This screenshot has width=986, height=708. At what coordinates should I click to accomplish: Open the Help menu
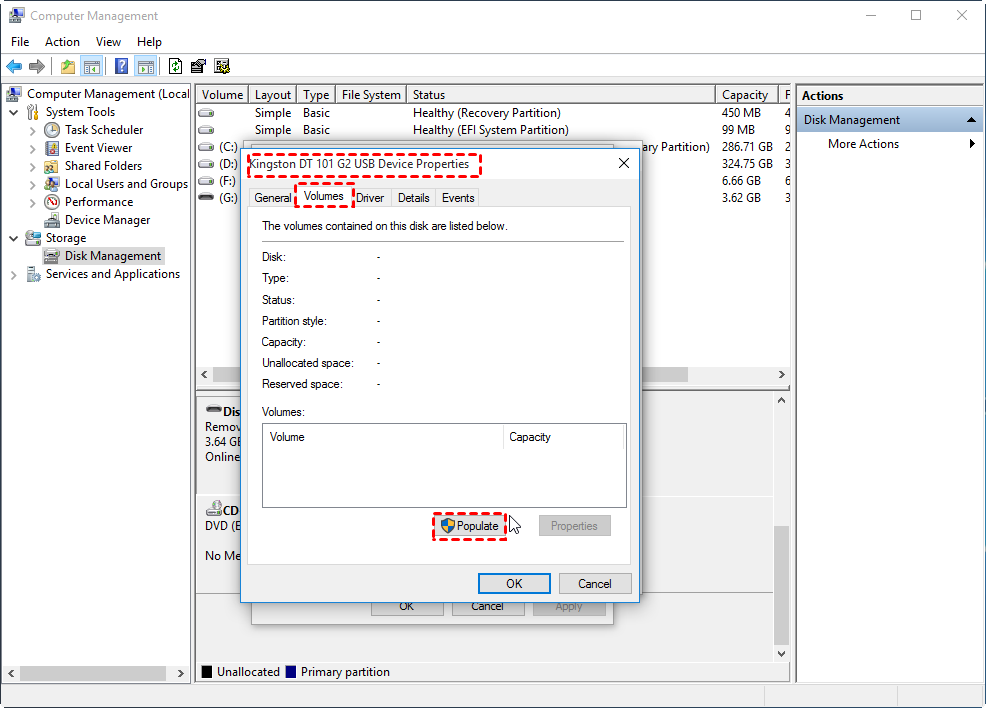click(x=149, y=41)
